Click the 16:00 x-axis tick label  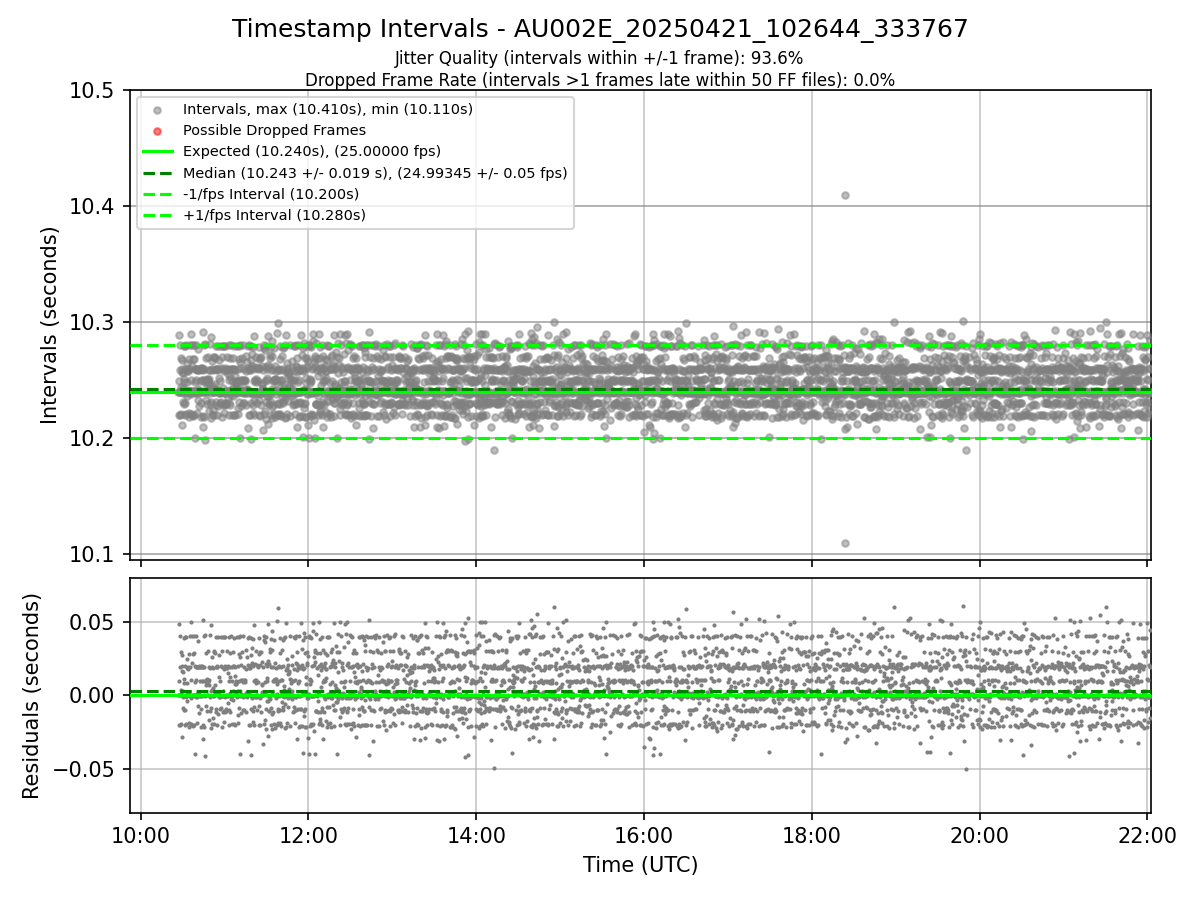click(x=644, y=836)
